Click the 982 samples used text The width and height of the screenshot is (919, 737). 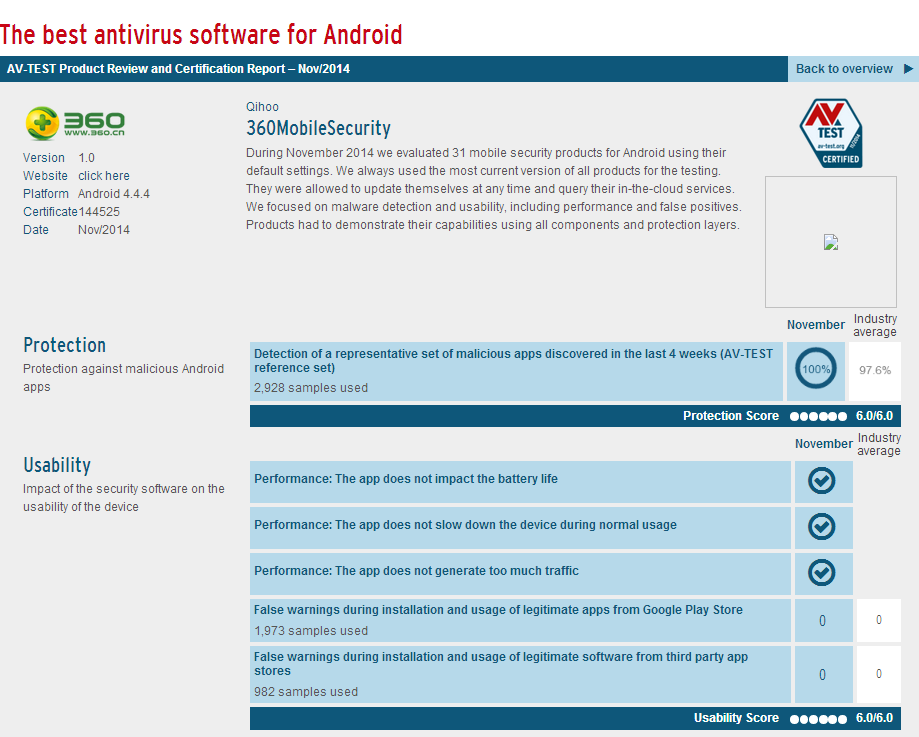pos(305,692)
